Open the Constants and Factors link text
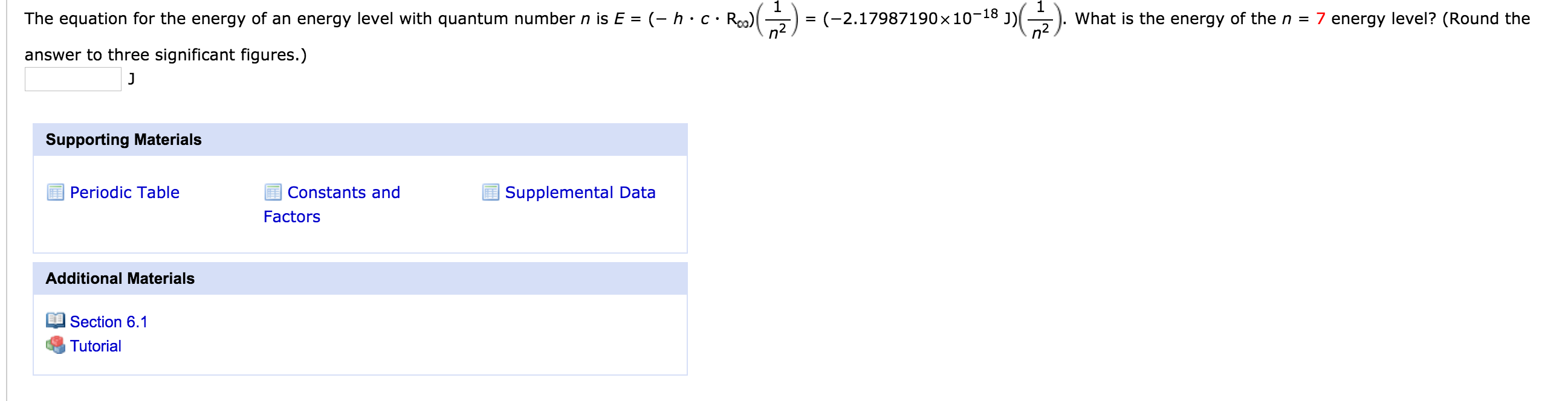The width and height of the screenshot is (1568, 401). tap(332, 205)
